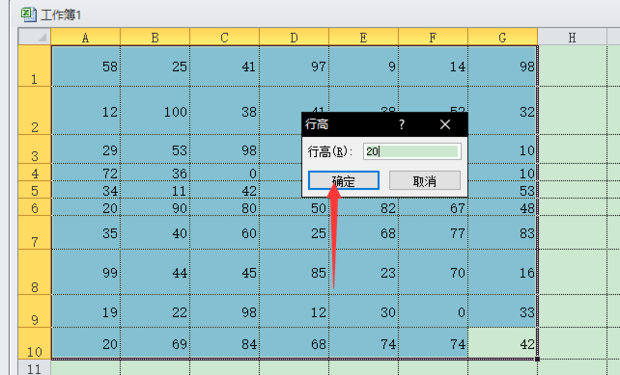
Task: Click cell G1 containing 98
Action: click(x=503, y=66)
